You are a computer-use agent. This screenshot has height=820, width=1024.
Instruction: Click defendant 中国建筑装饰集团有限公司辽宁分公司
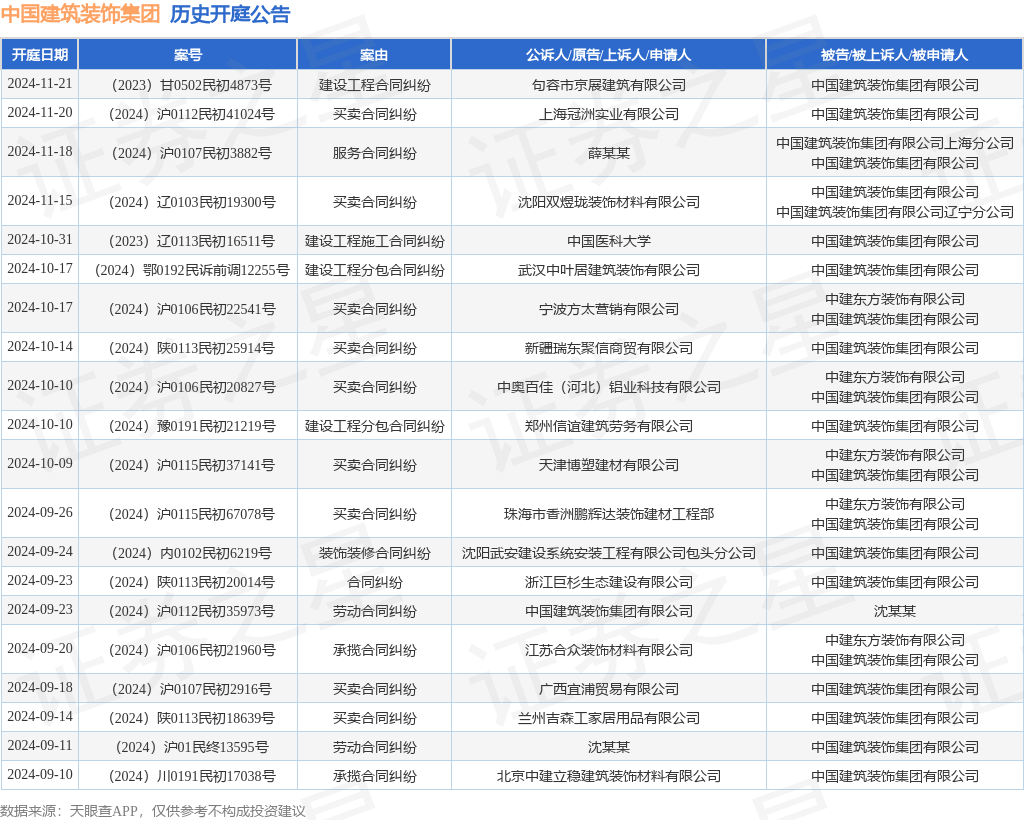pos(895,212)
